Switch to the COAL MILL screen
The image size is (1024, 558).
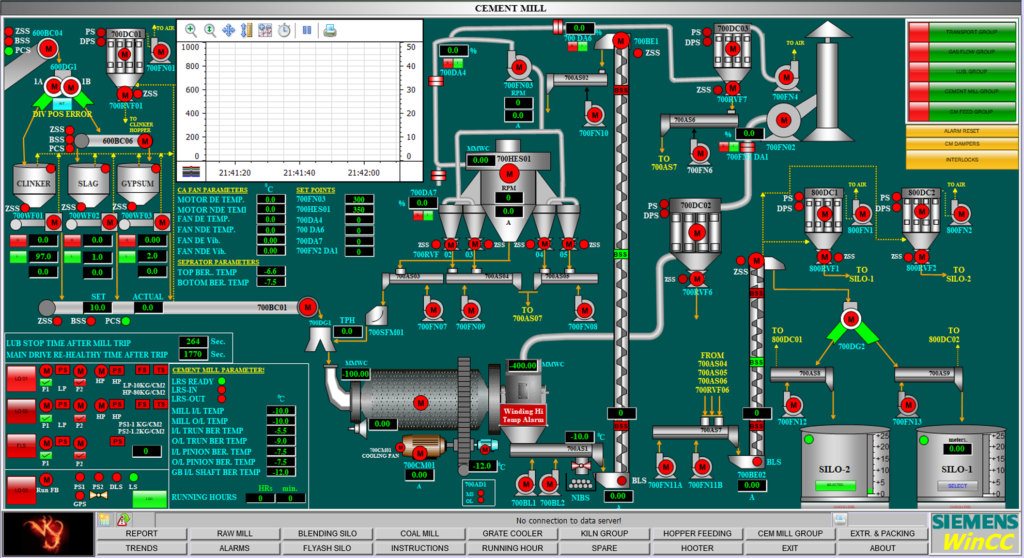coord(420,533)
